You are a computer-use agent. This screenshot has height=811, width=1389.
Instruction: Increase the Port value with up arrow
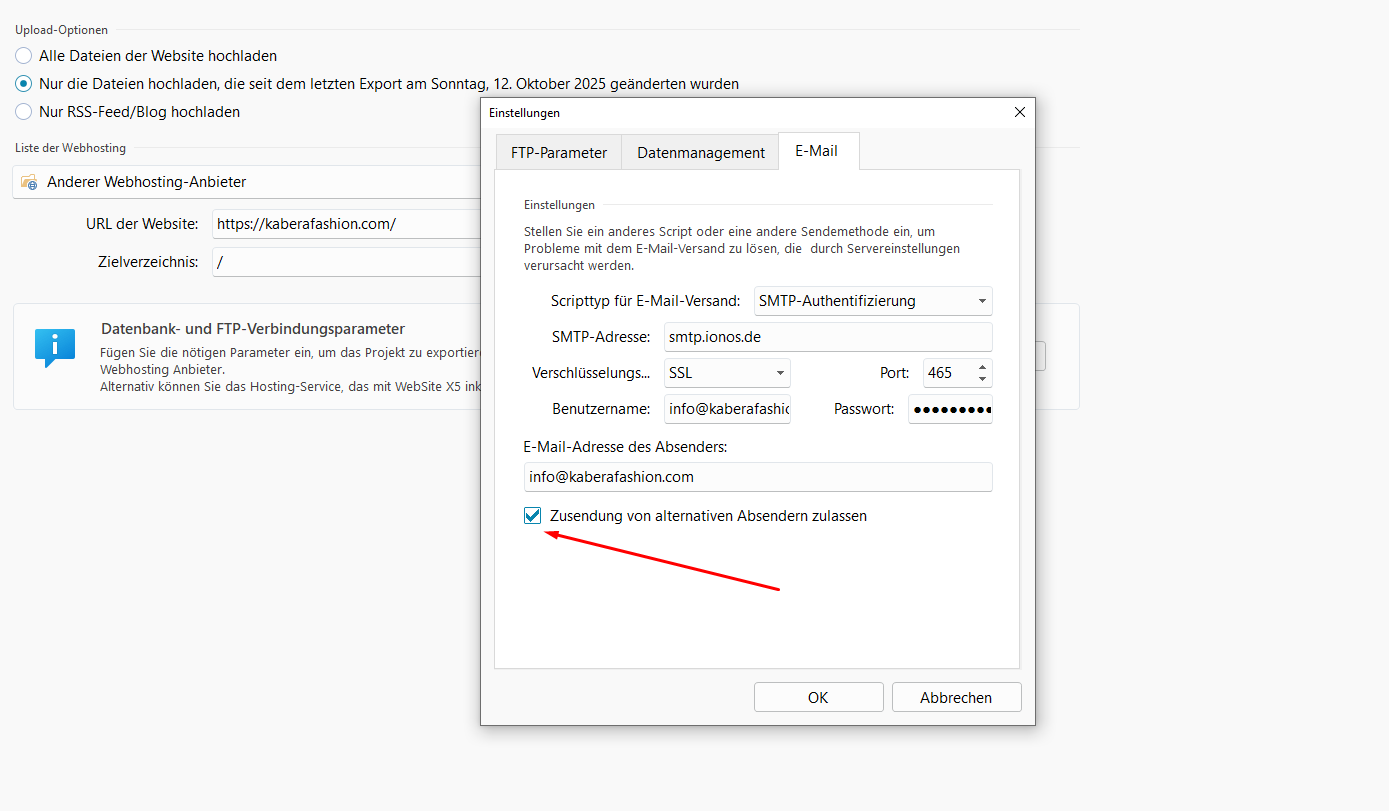[x=982, y=367]
